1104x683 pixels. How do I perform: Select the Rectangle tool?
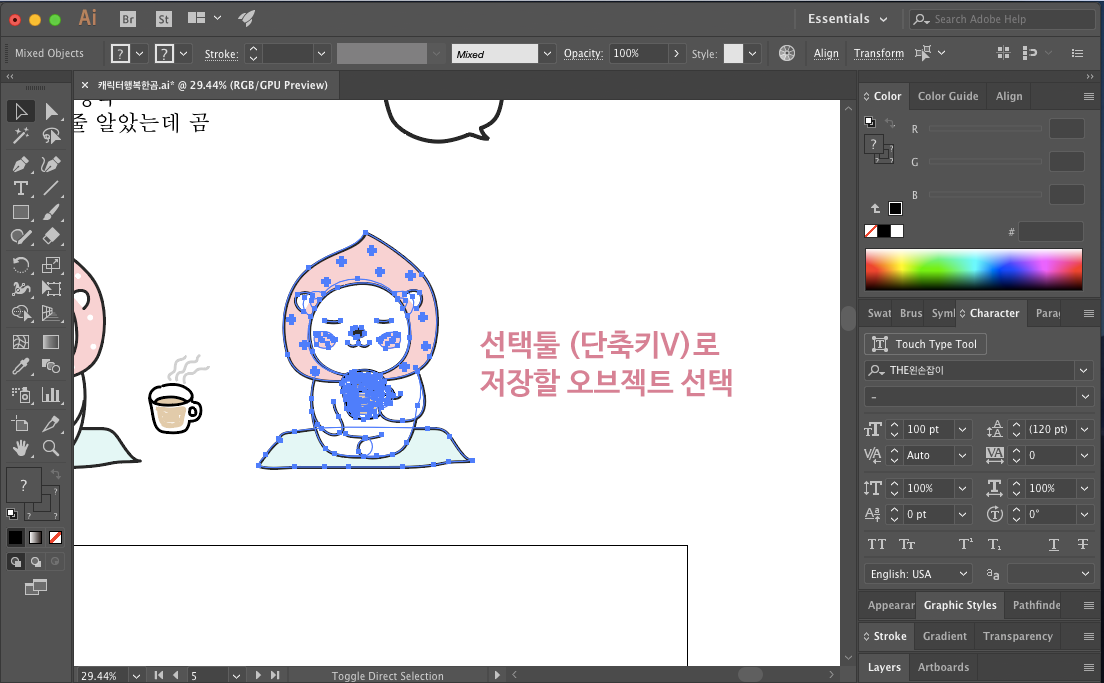20,212
